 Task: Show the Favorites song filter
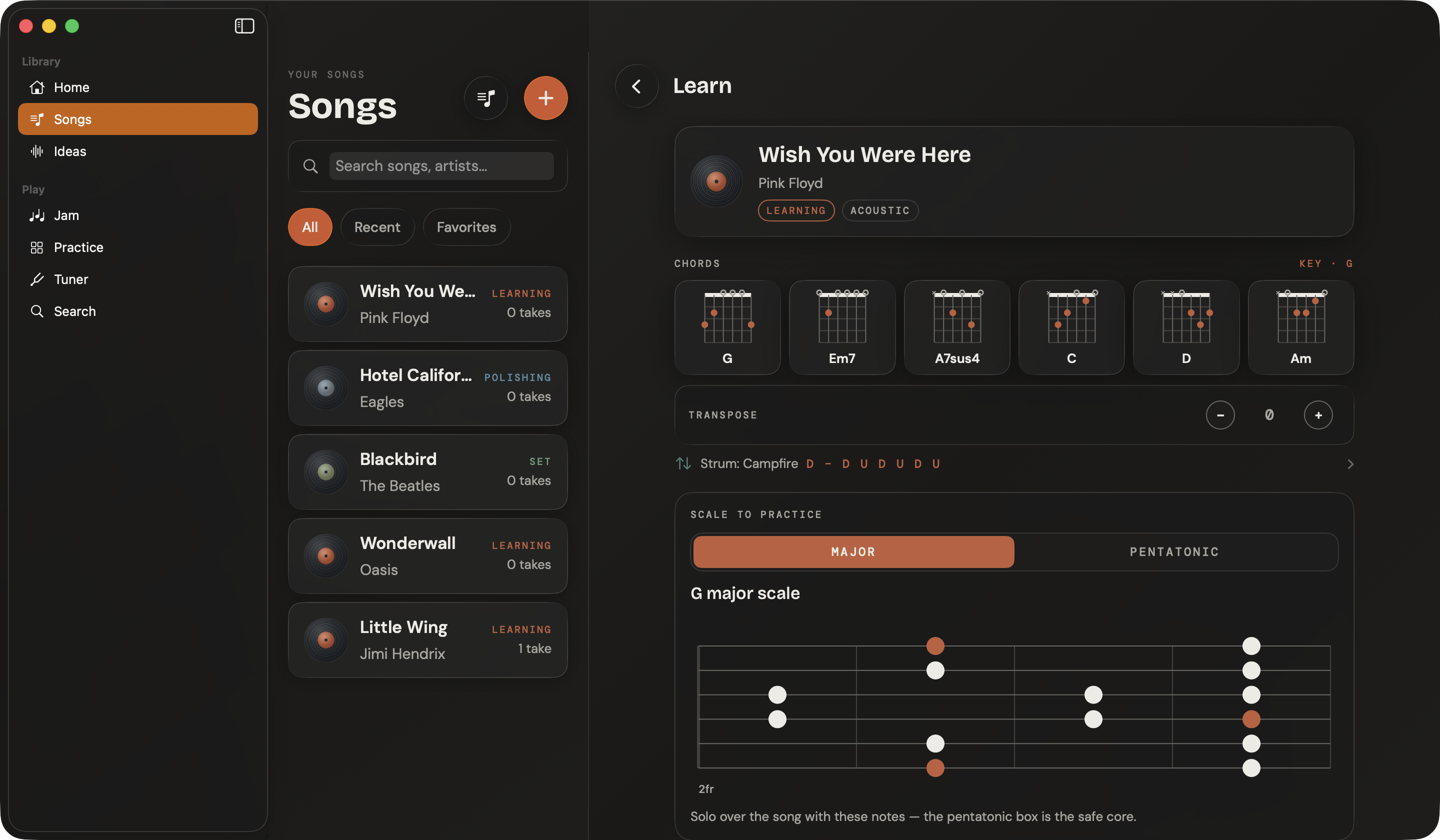466,227
